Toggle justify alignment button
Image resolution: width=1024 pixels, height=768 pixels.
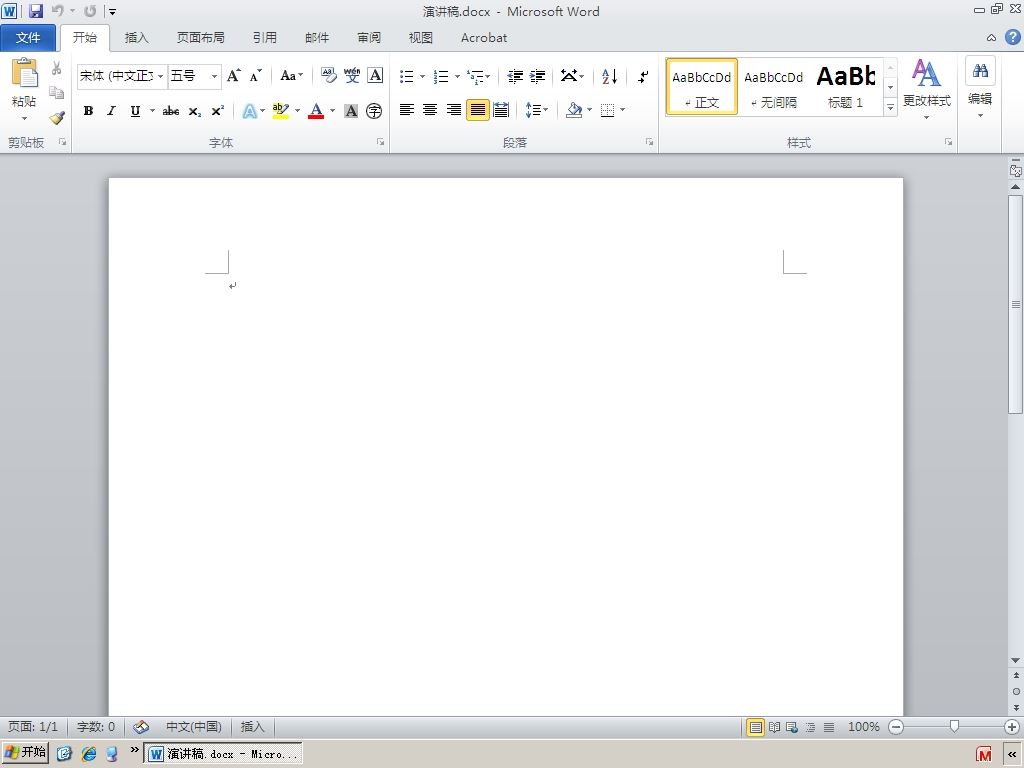477,110
